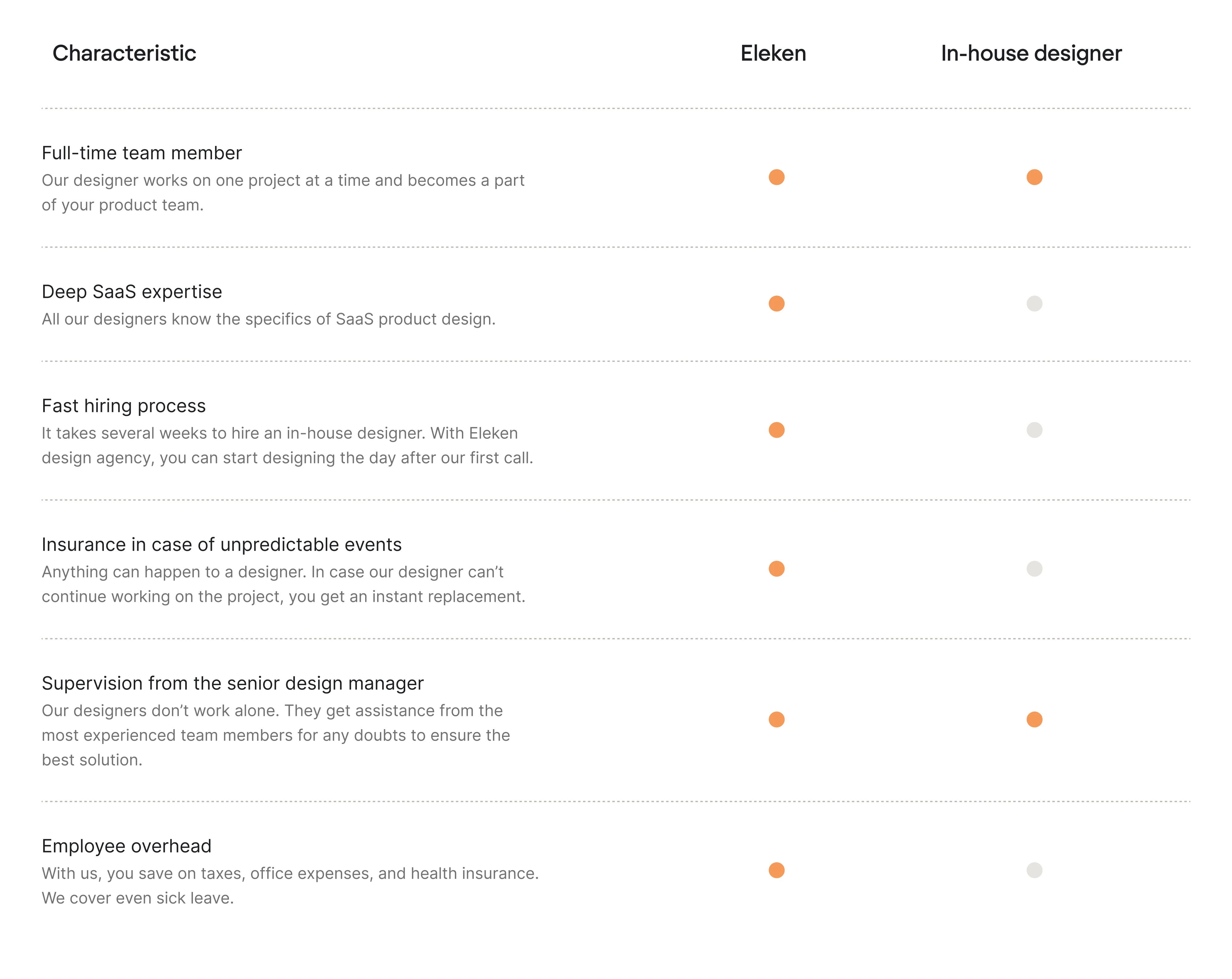Click Eleken's orange dot for Full-time team member
This screenshot has width=1232, height=979.
tap(777, 177)
